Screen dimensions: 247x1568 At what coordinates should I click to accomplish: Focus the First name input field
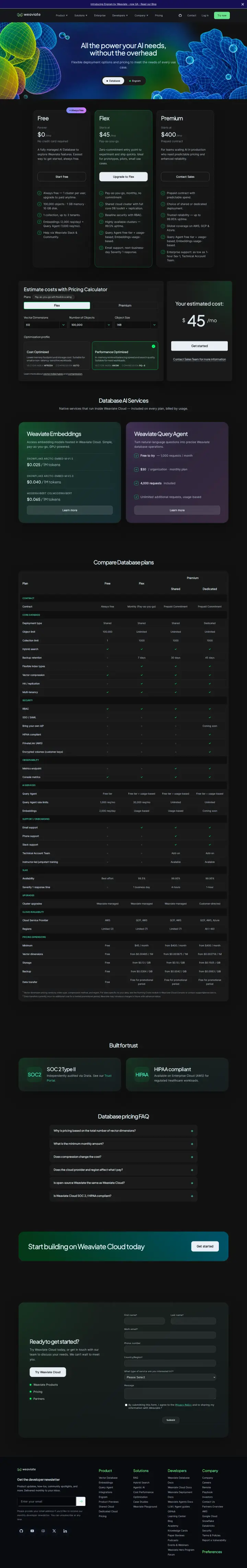pos(145,1321)
